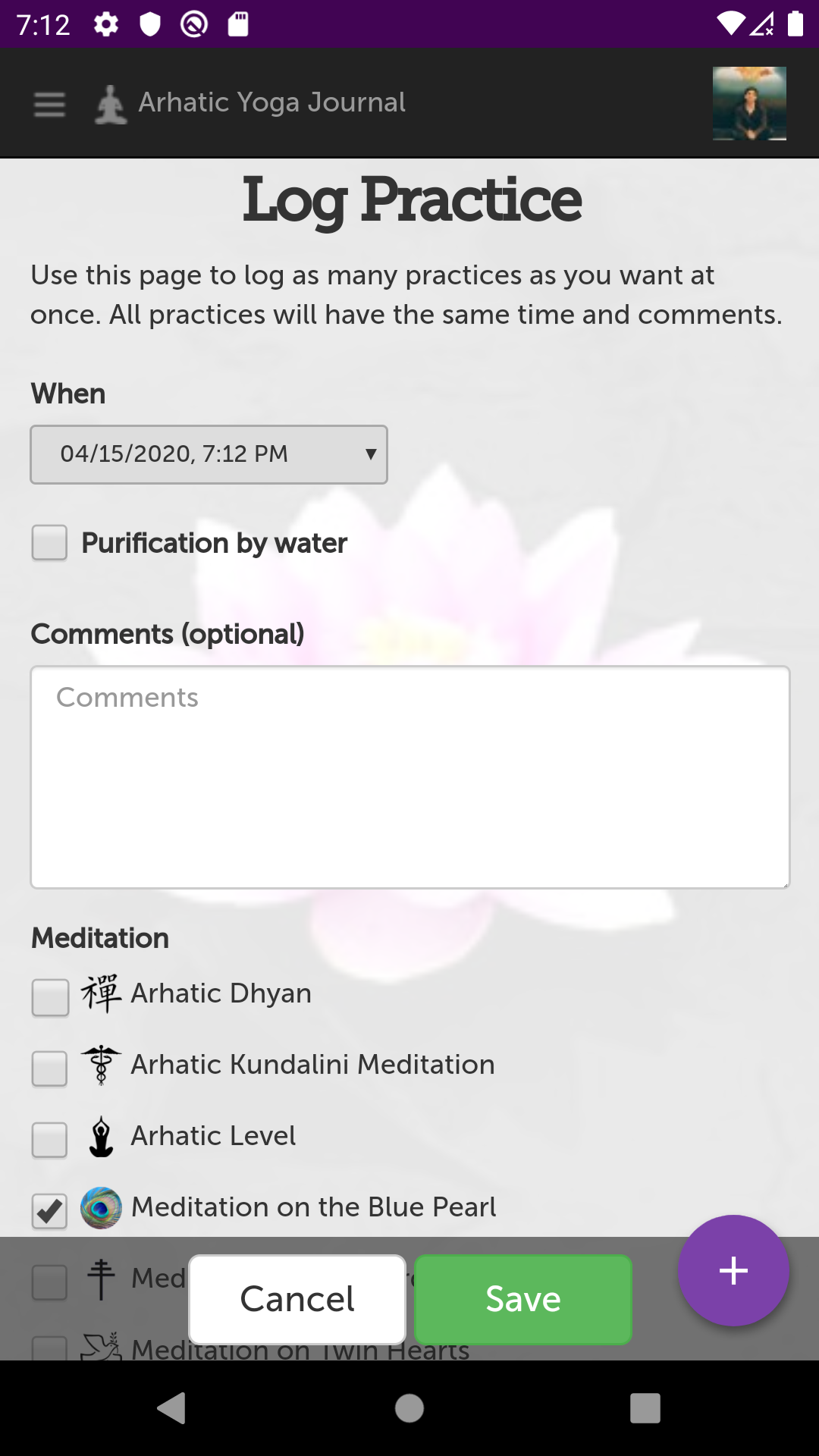Screen dimensions: 819x1456
Task: Tap the purple plus floating action button
Action: click(x=733, y=1270)
